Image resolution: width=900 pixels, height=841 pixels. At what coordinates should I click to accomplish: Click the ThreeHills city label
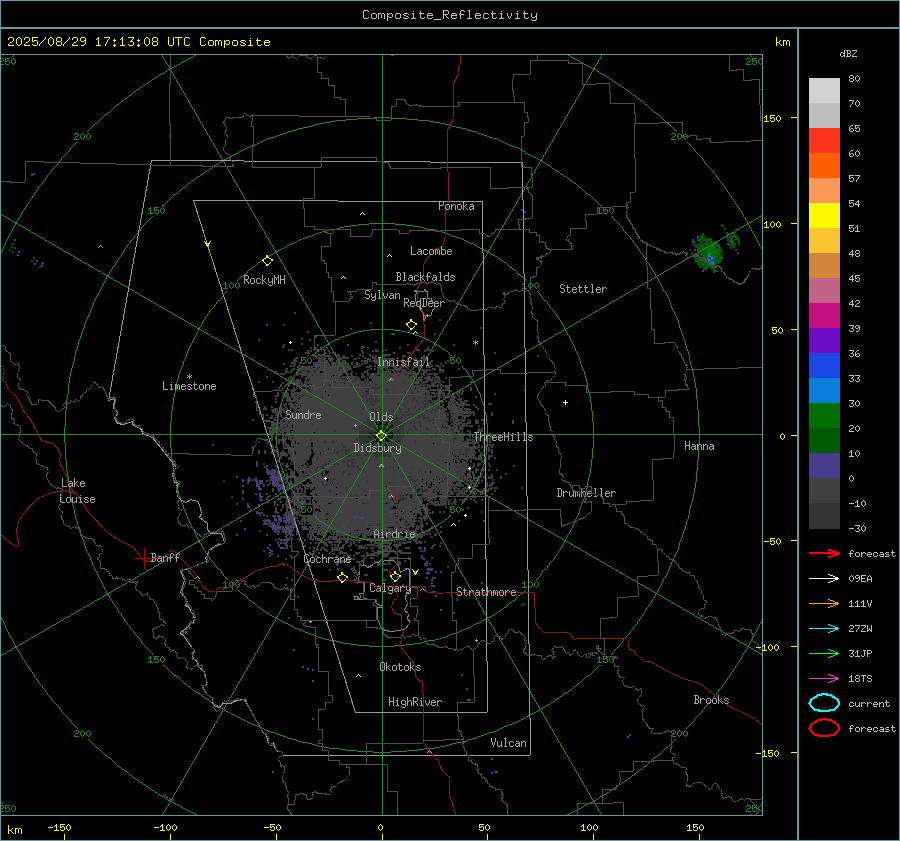point(503,437)
